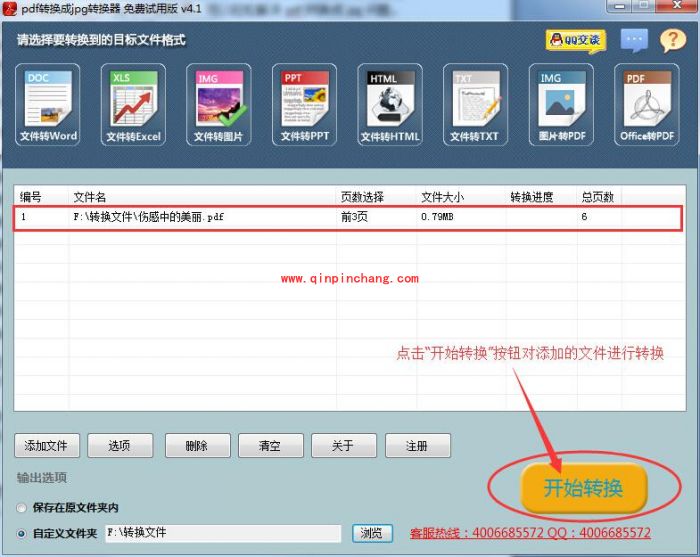700x557 pixels.
Task: Select 自定义文件夹 radio option
Action: coord(21,533)
